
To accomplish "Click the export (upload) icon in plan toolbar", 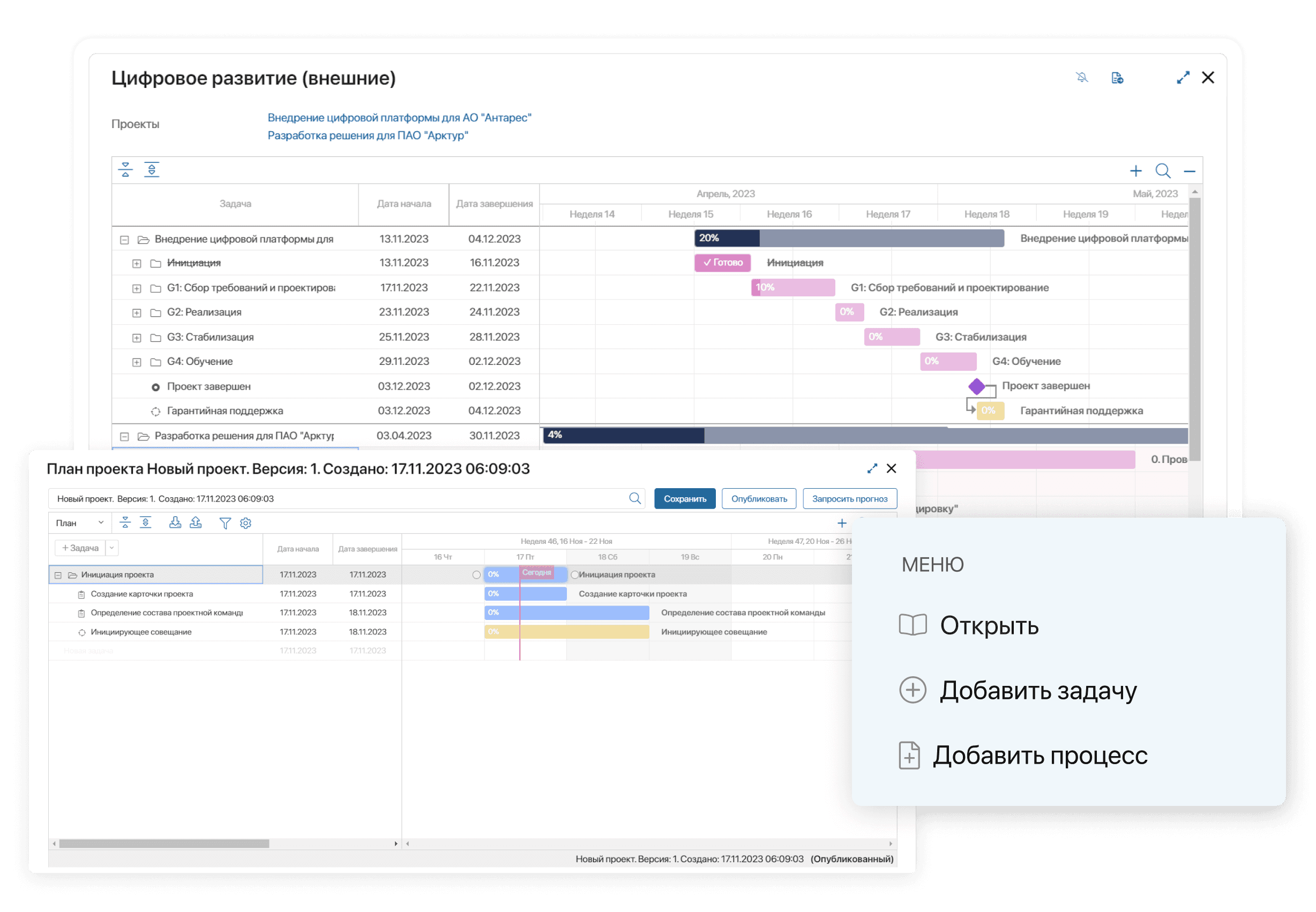I will coord(196,523).
